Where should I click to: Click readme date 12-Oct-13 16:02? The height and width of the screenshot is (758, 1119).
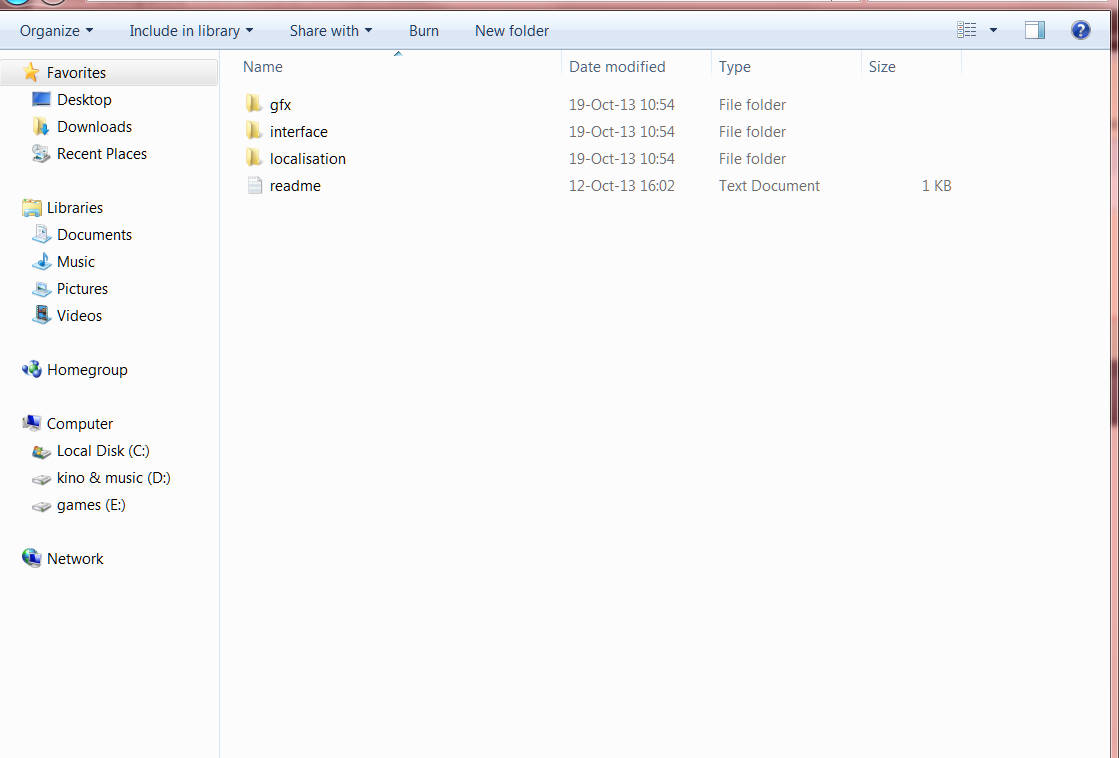[x=622, y=186]
